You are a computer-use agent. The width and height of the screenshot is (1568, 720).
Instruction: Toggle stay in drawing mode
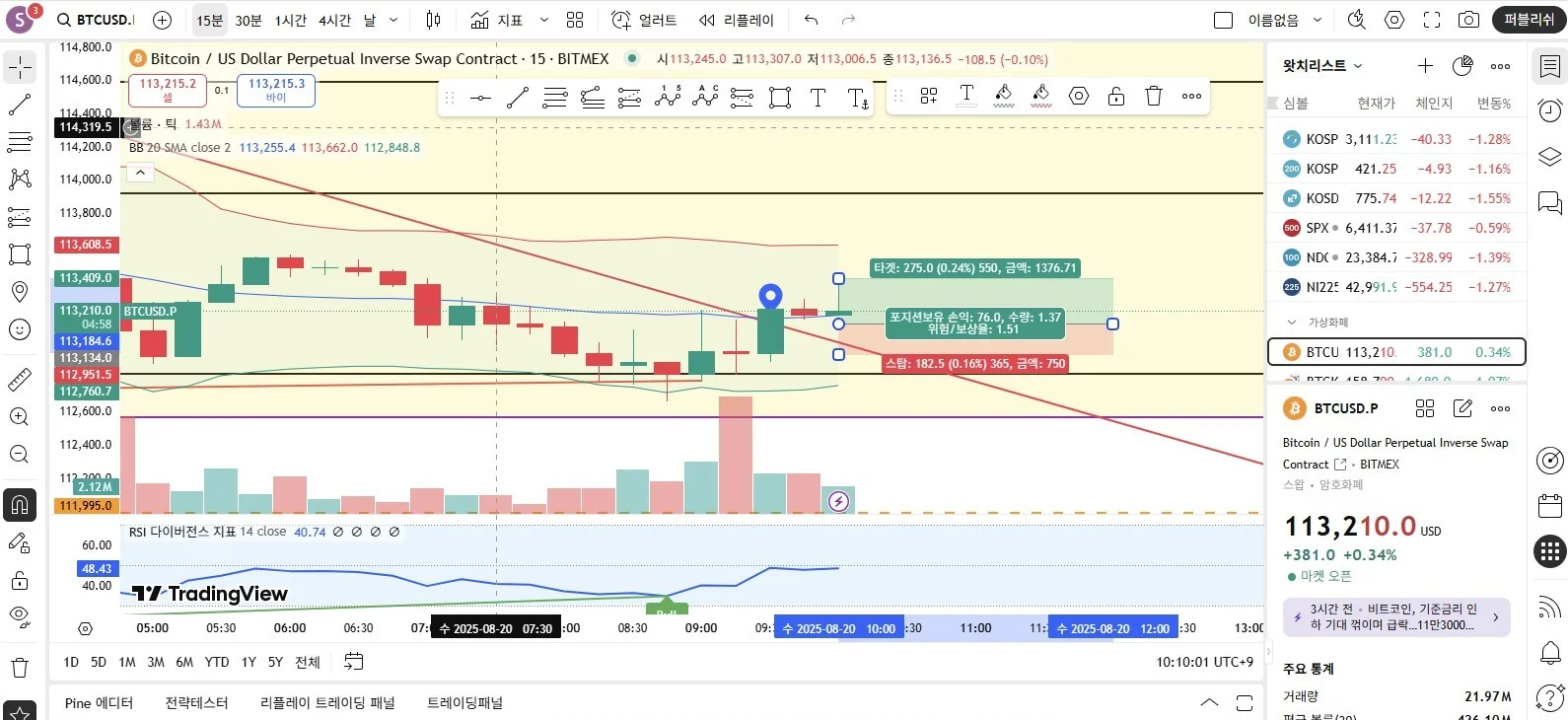tap(20, 542)
